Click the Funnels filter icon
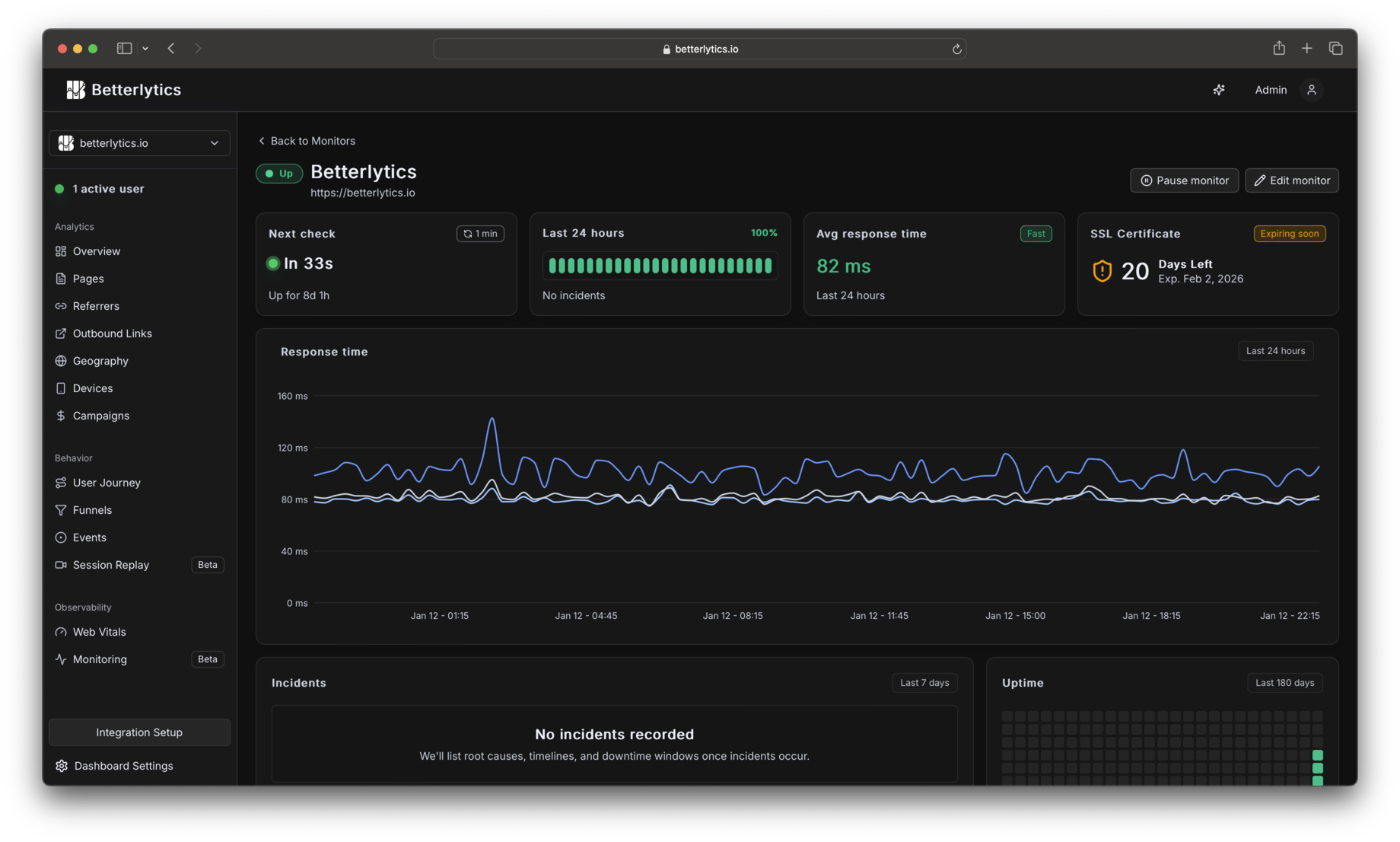Viewport: 1400px width, 842px height. (61, 510)
